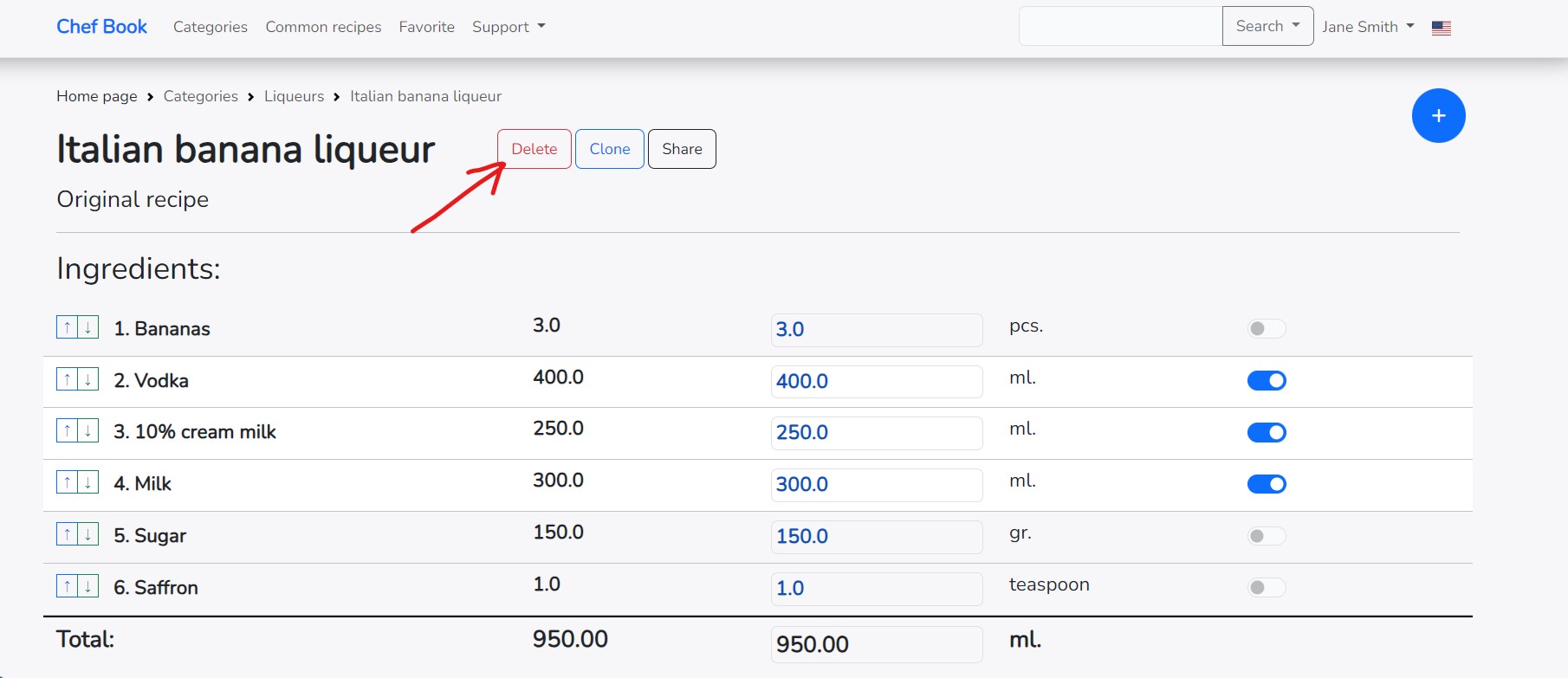Screen dimensions: 1568x678
Task: Go to Common recipes in navbar
Action: point(323,27)
